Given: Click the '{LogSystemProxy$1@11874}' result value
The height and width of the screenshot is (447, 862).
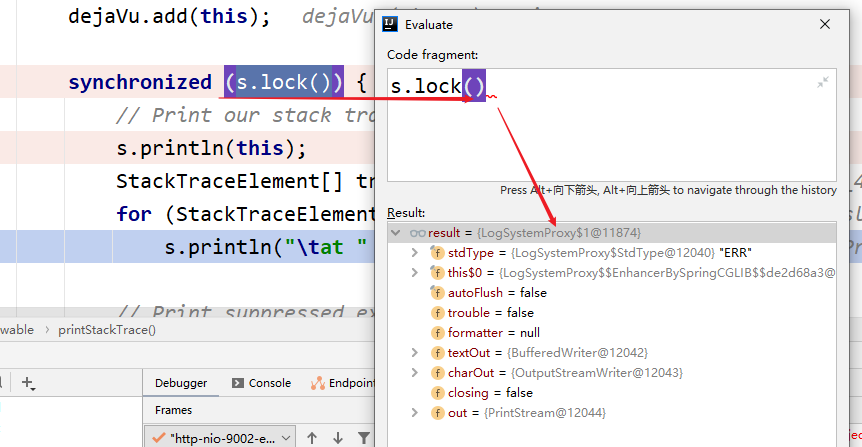Looking at the screenshot, I should click(x=559, y=233).
